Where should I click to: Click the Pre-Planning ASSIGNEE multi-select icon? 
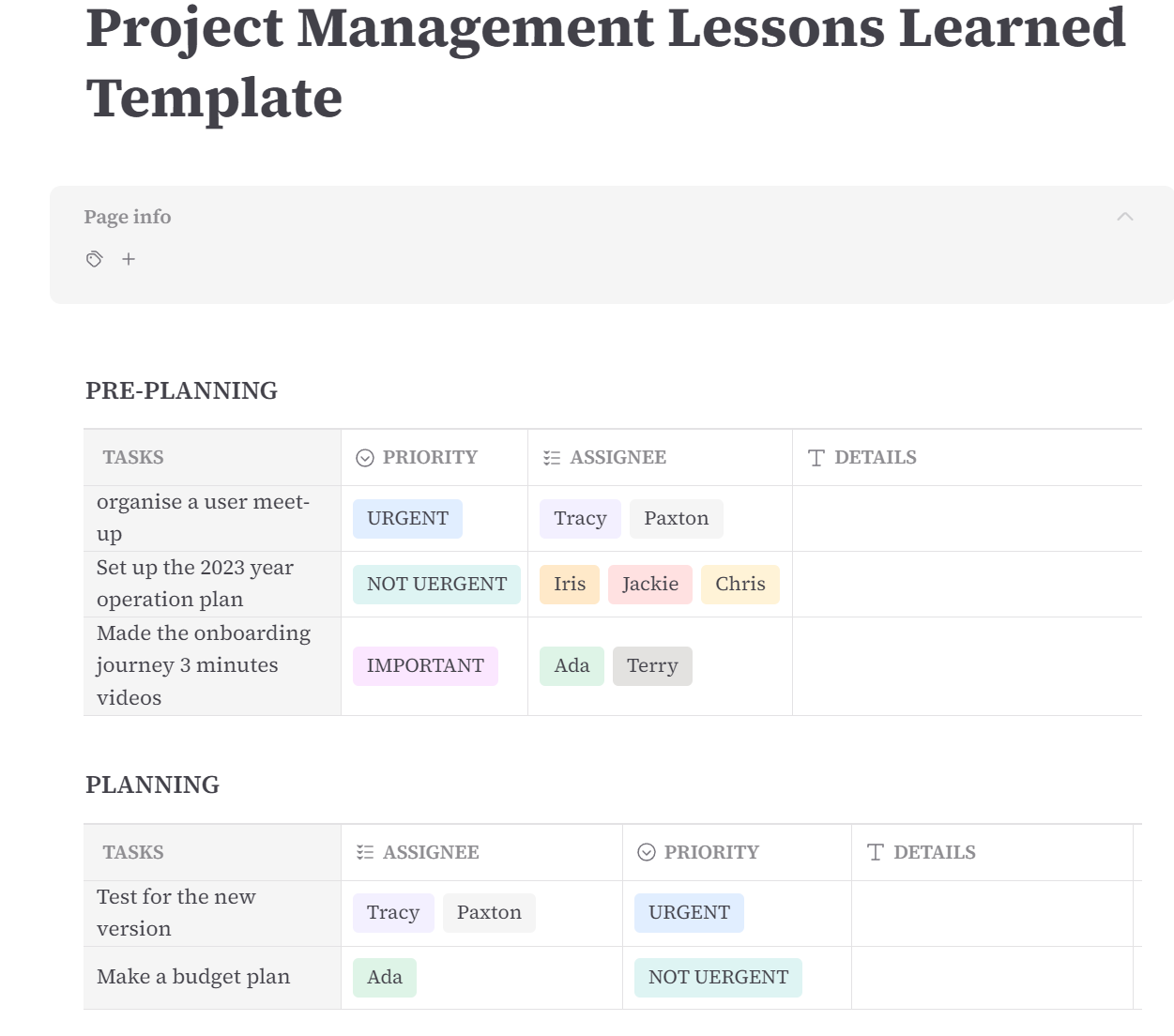[x=552, y=458]
